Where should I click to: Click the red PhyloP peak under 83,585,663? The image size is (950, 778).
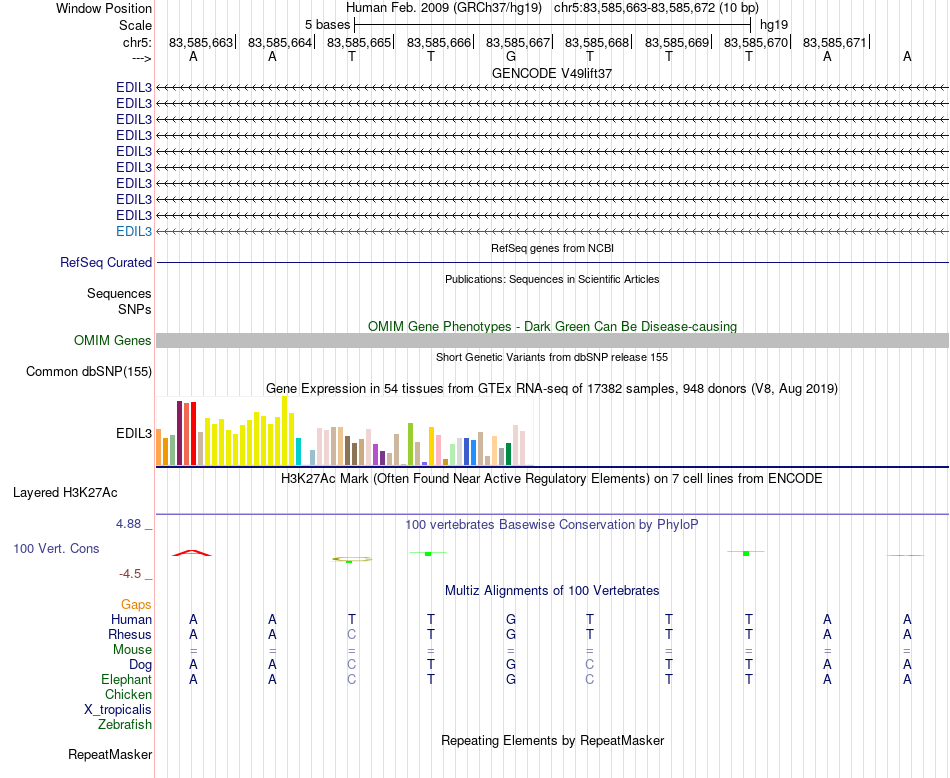[x=192, y=553]
